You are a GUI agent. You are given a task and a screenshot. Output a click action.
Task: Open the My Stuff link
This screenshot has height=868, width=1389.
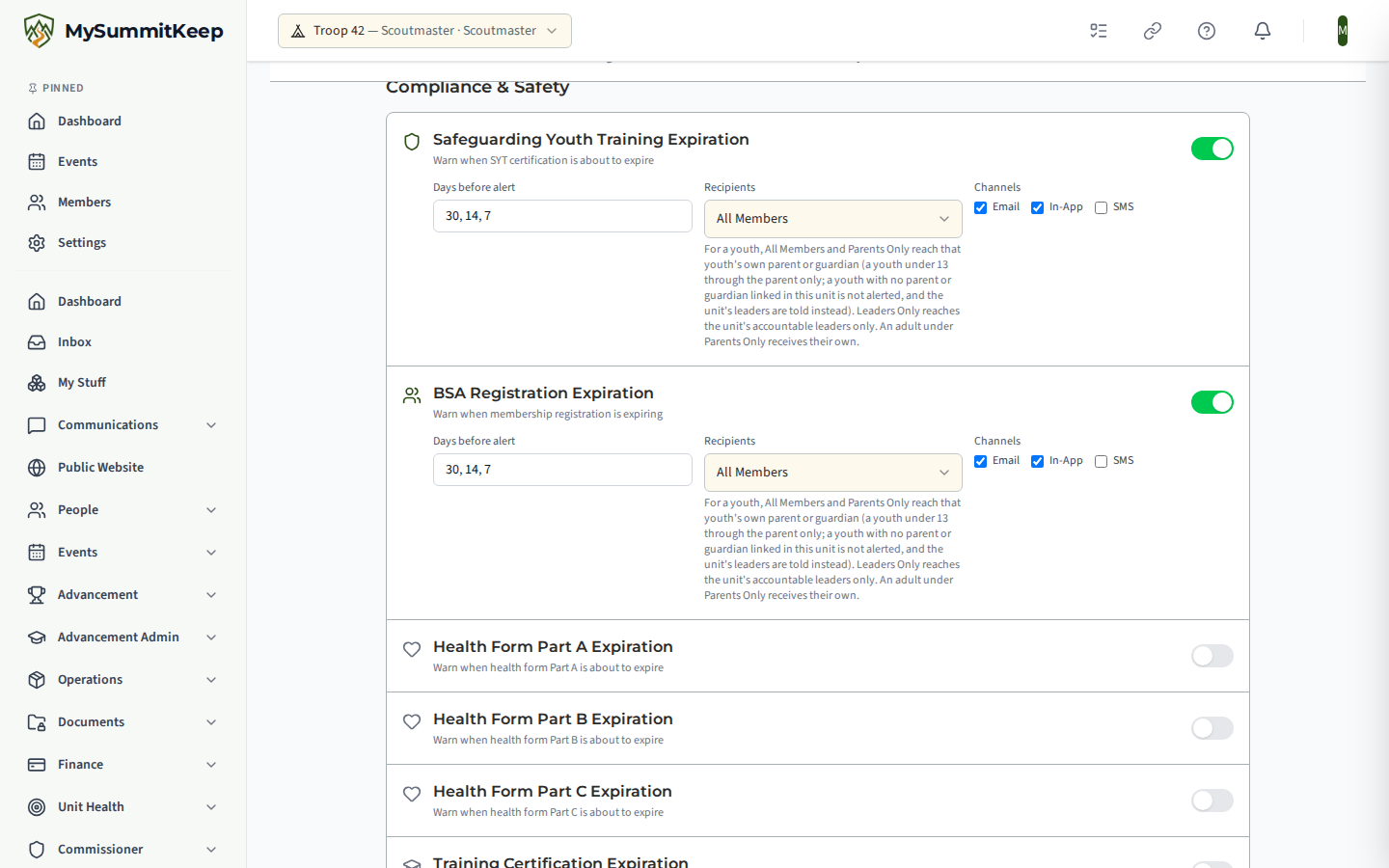point(123,383)
